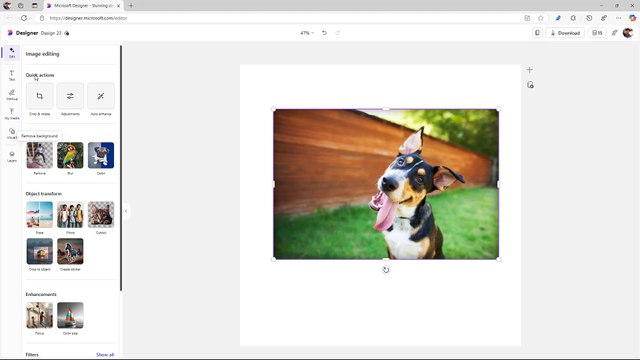Apply Auto enhance to the image
The height and width of the screenshot is (360, 640).
101,96
